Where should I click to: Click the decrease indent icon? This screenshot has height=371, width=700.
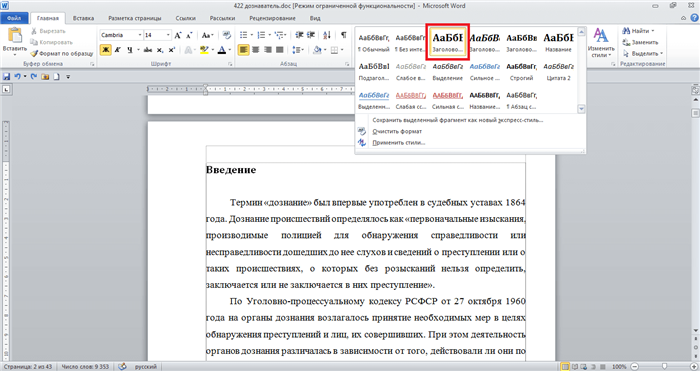click(x=299, y=35)
